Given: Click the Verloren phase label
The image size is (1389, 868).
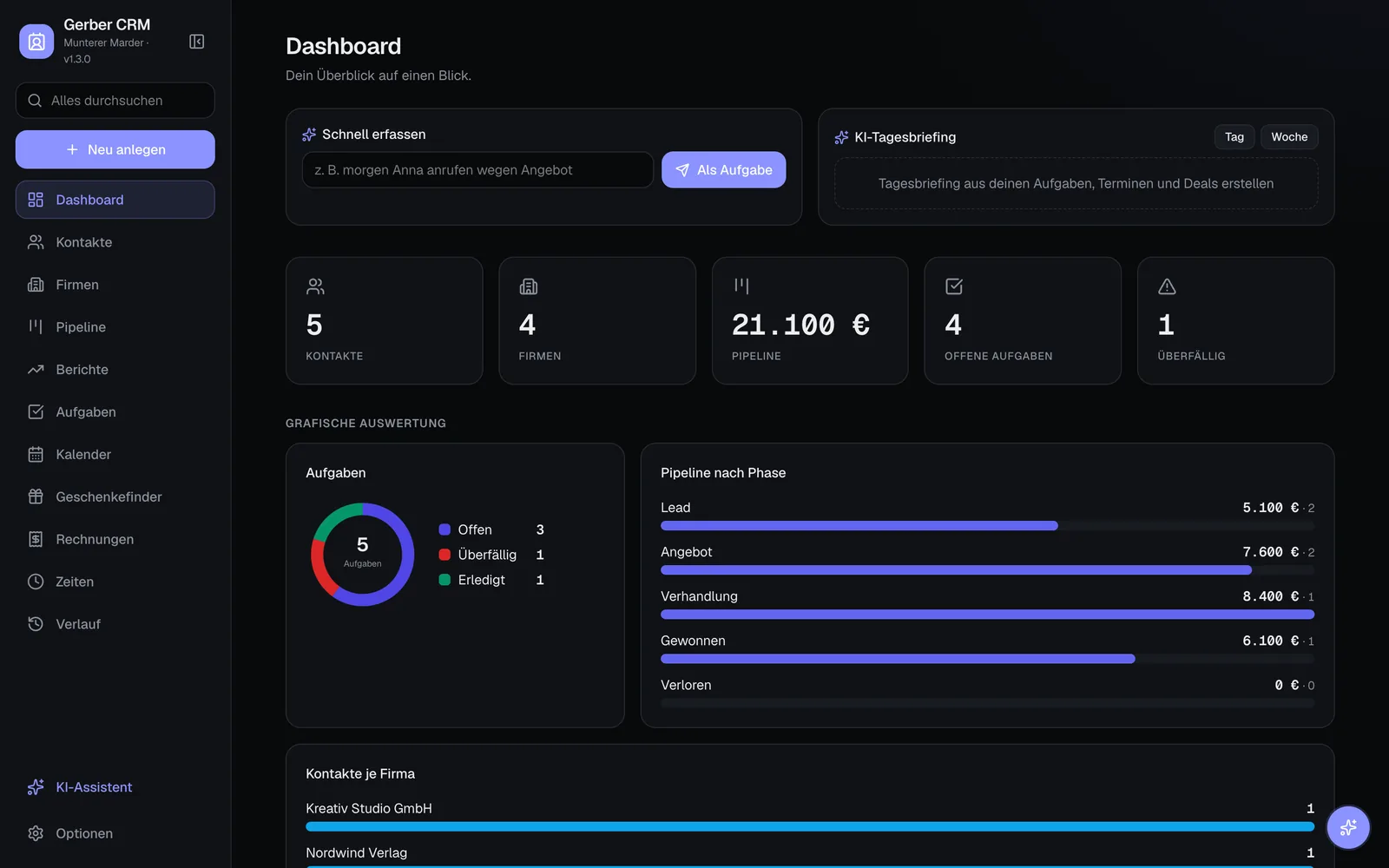Looking at the screenshot, I should tap(686, 685).
